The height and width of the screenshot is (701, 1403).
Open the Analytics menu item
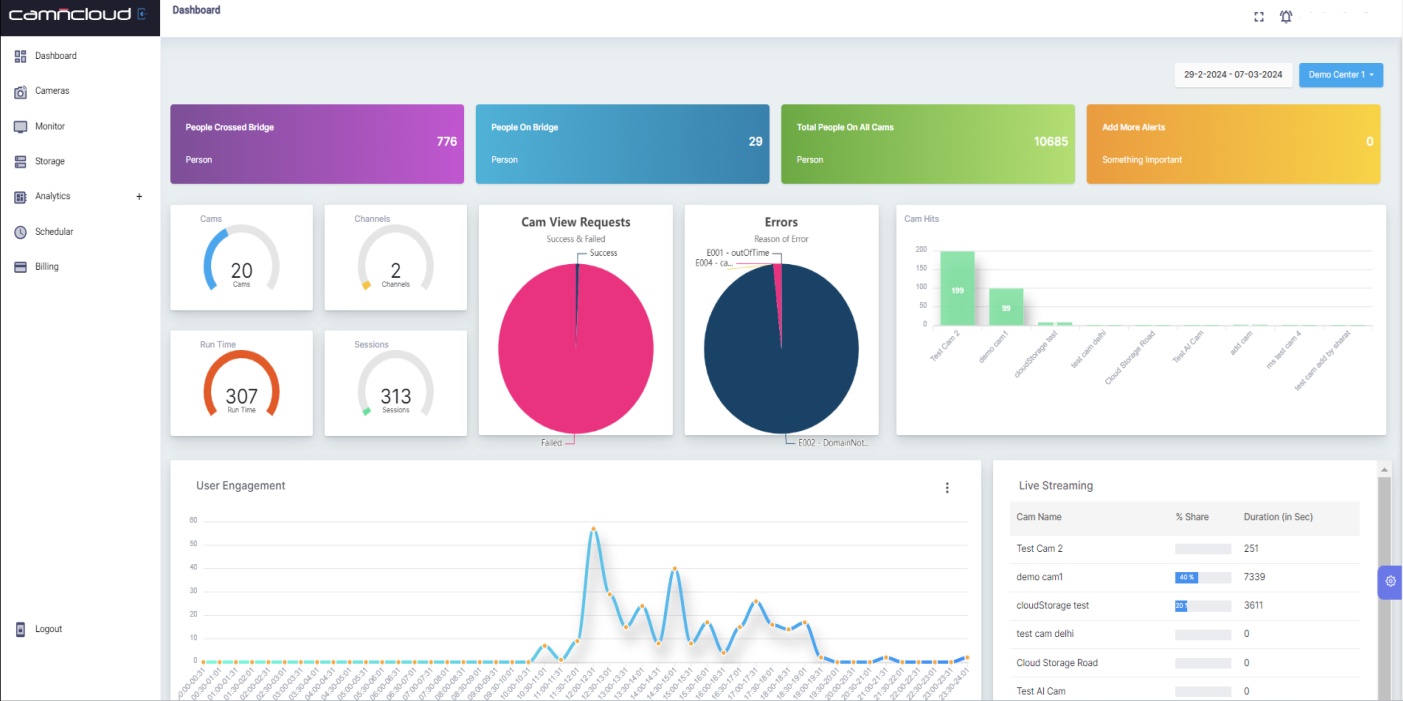point(53,197)
